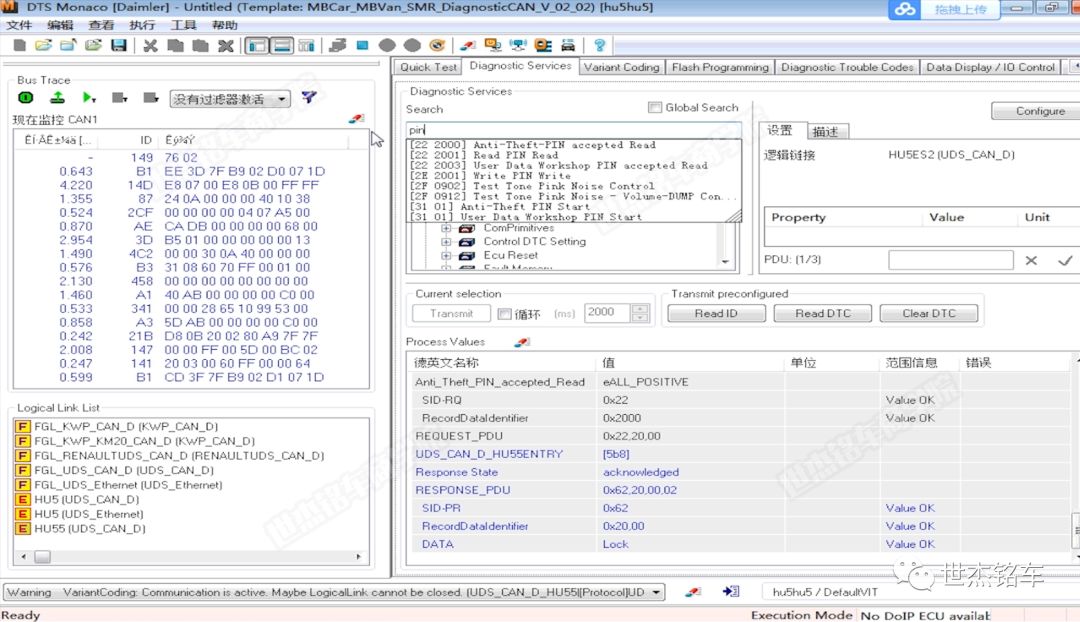The height and width of the screenshot is (622, 1080).
Task: Click the PDU value input field
Action: pos(951,260)
